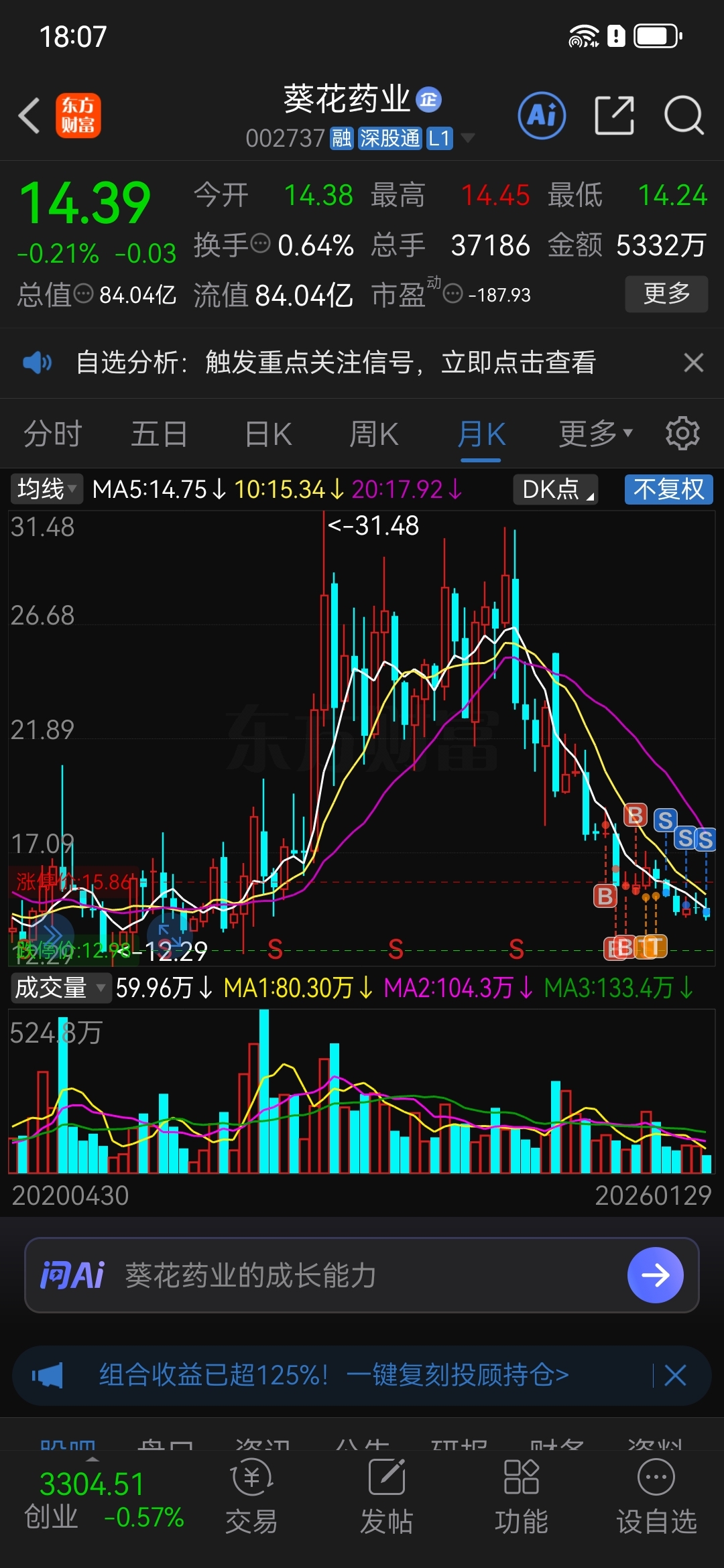
Task: Select the 月K chart tab
Action: pos(481,434)
